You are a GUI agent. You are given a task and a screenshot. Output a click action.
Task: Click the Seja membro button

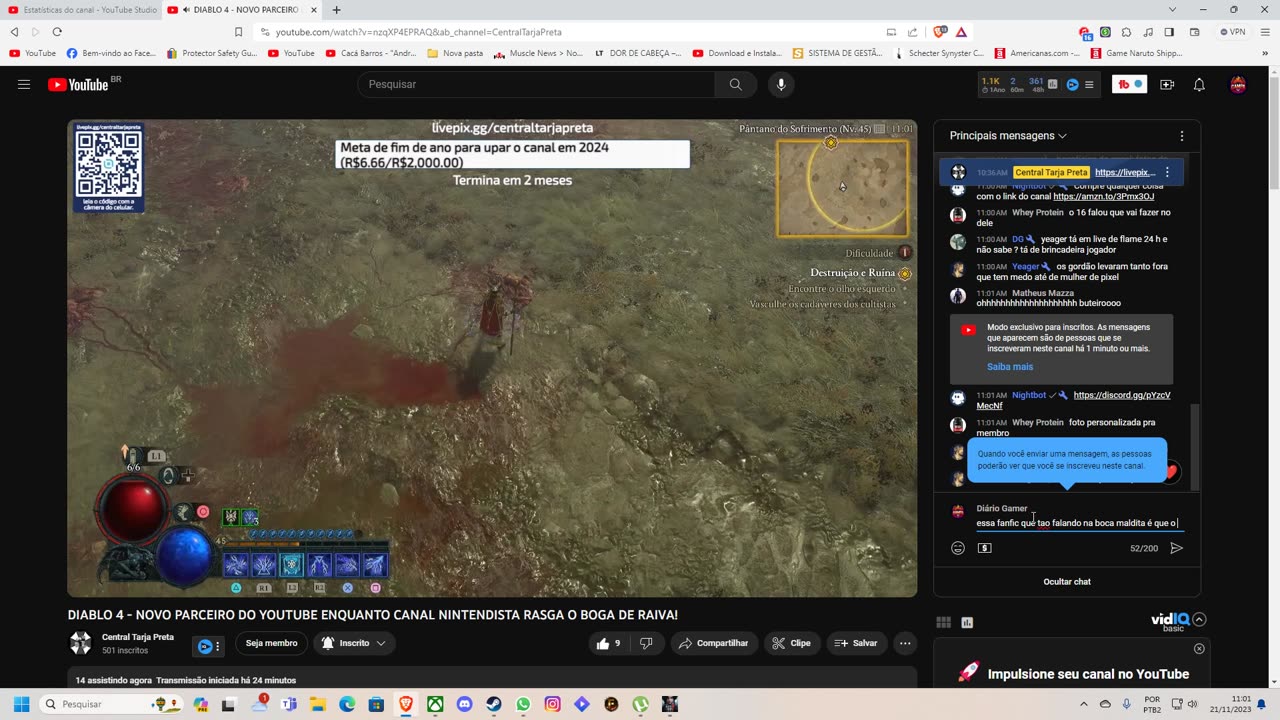[x=271, y=643]
